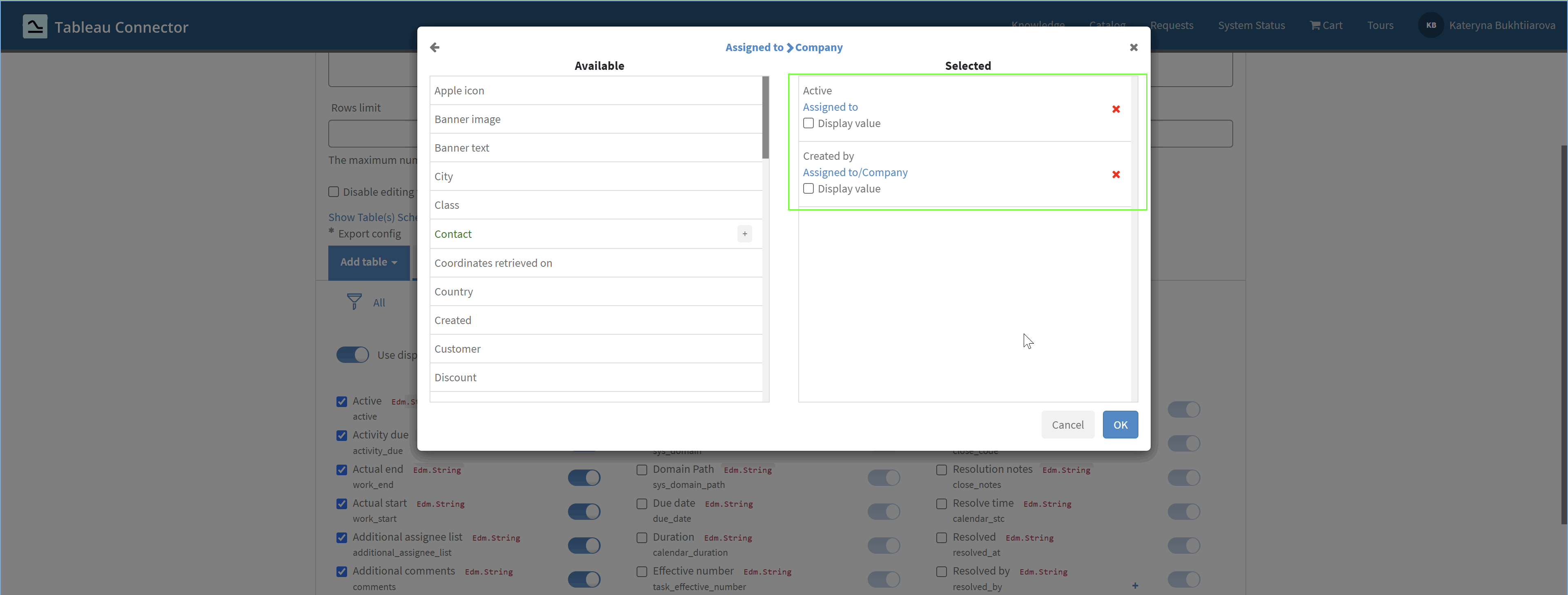Click the Tableau Connector logo icon
This screenshot has width=1568, height=595.
tap(35, 26)
